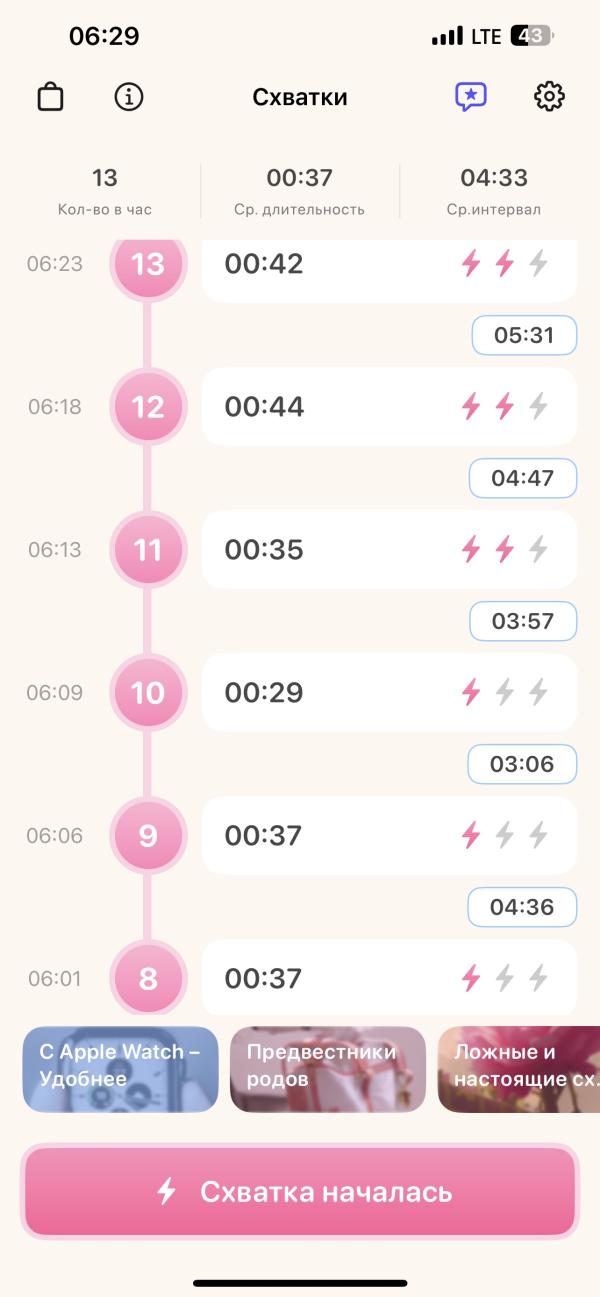
Task: Open the settings gear icon
Action: coord(549,97)
